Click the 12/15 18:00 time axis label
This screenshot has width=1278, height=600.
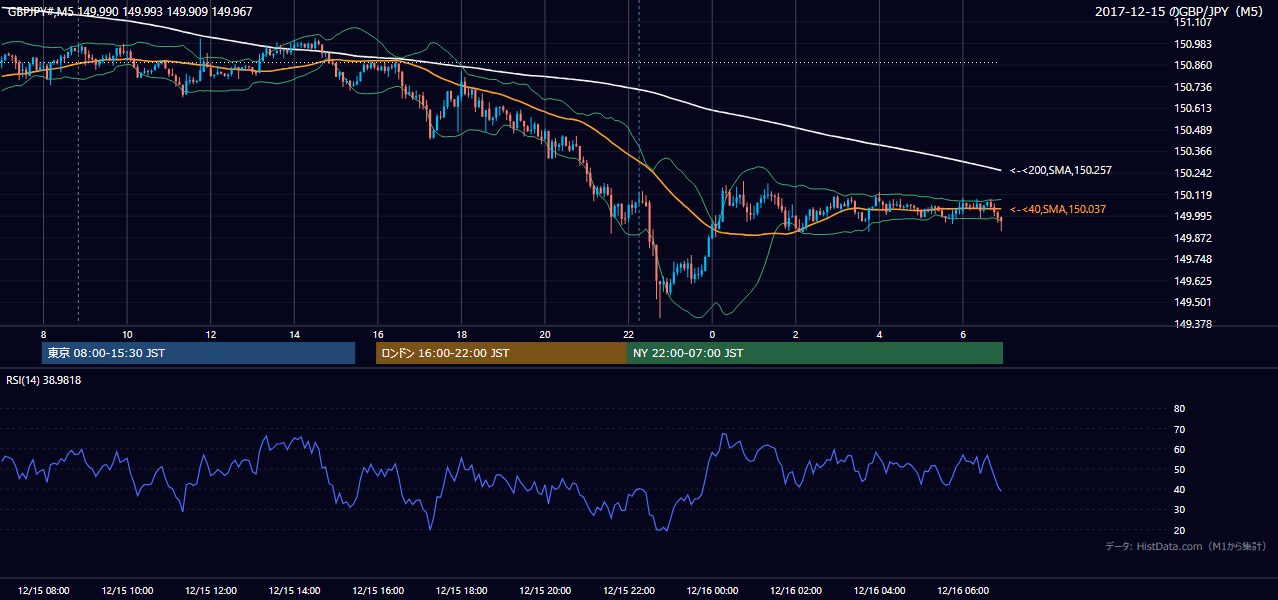(x=461, y=591)
